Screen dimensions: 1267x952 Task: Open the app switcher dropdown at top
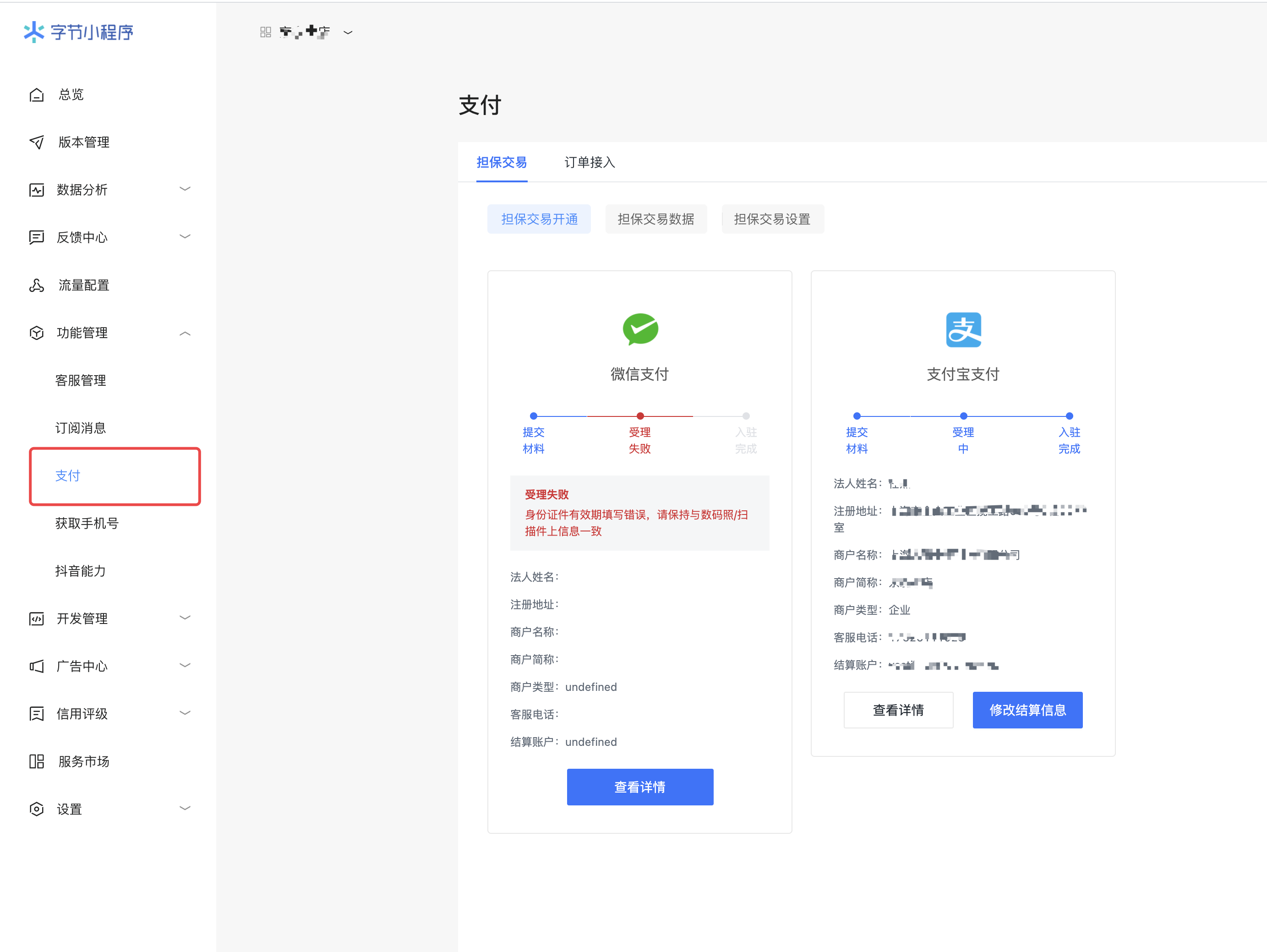point(348,33)
